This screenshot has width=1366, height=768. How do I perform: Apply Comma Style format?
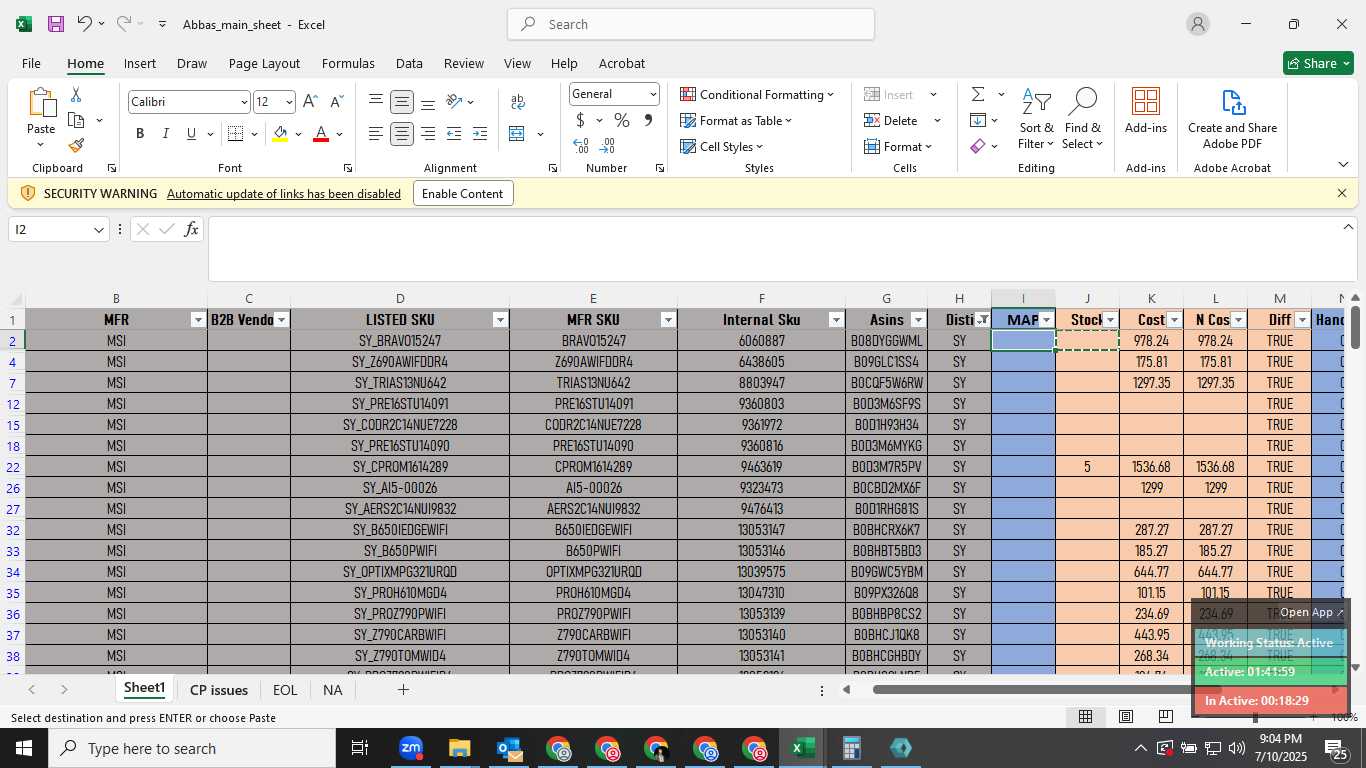click(x=648, y=120)
